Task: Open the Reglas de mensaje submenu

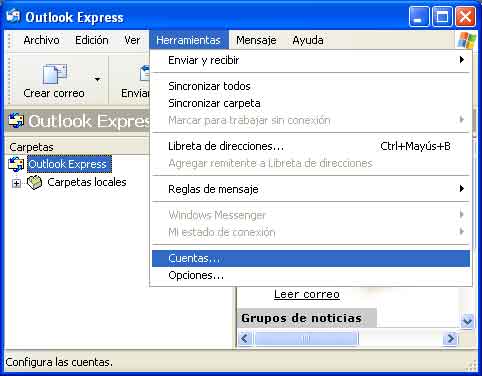Action: pyautogui.click(x=311, y=189)
